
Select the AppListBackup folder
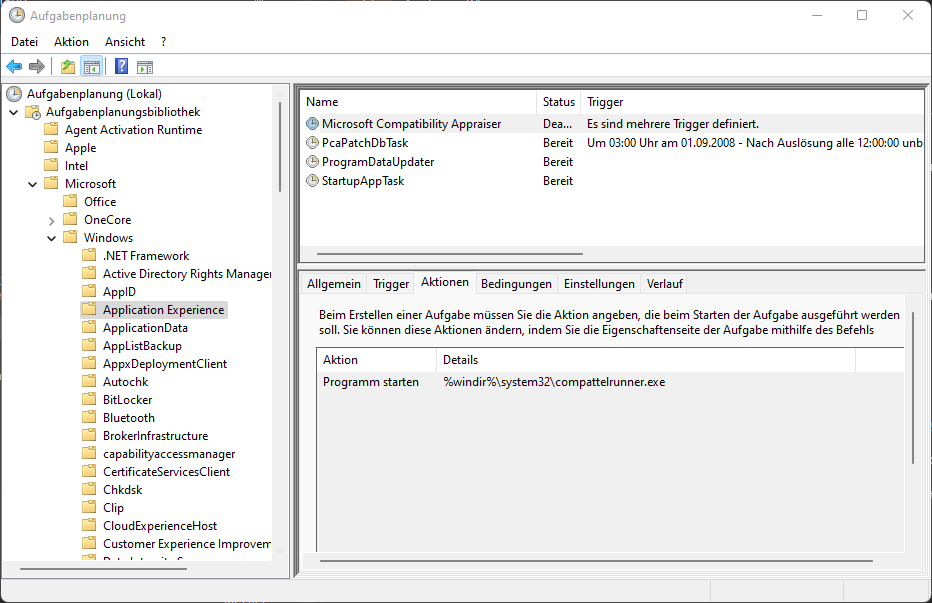click(142, 346)
